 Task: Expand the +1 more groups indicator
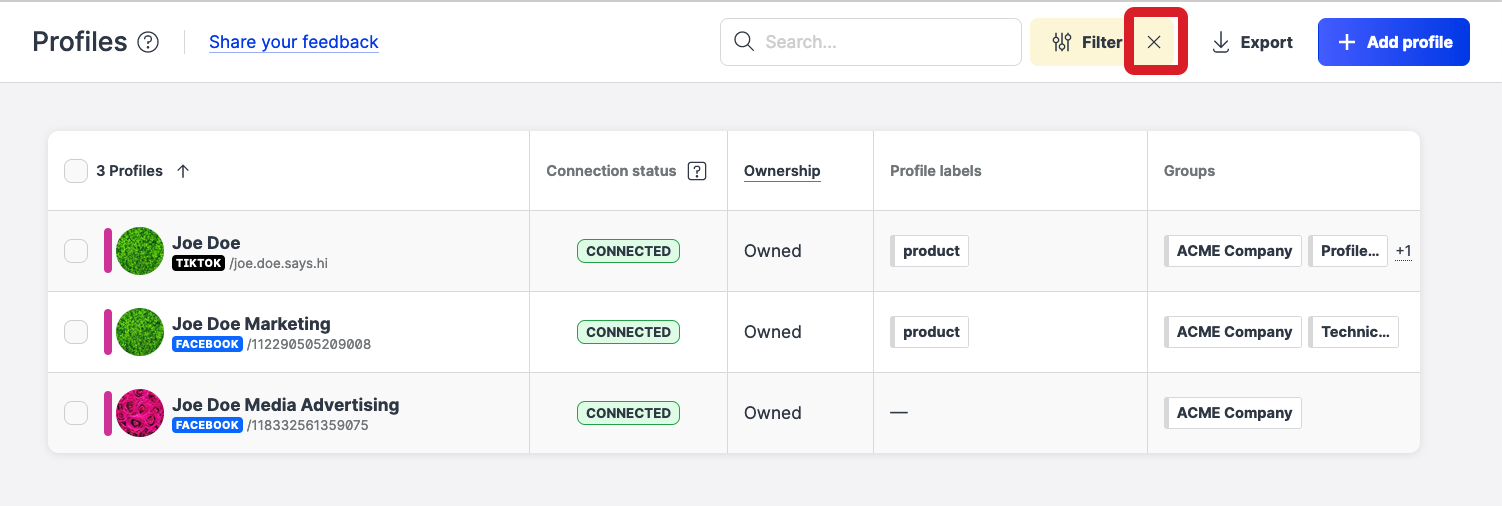(1403, 251)
